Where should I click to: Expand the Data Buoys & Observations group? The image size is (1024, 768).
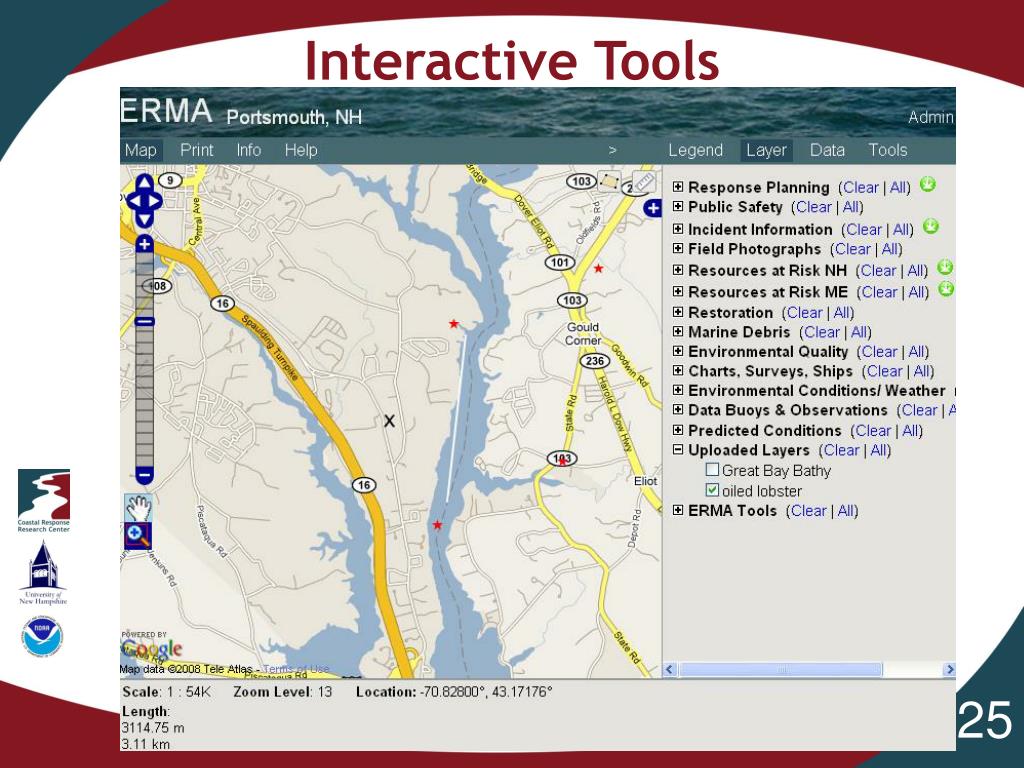[x=678, y=410]
